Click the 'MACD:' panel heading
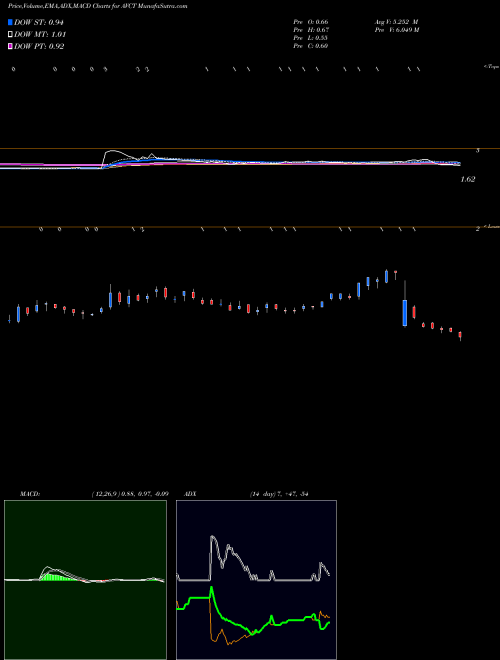 coord(30,494)
